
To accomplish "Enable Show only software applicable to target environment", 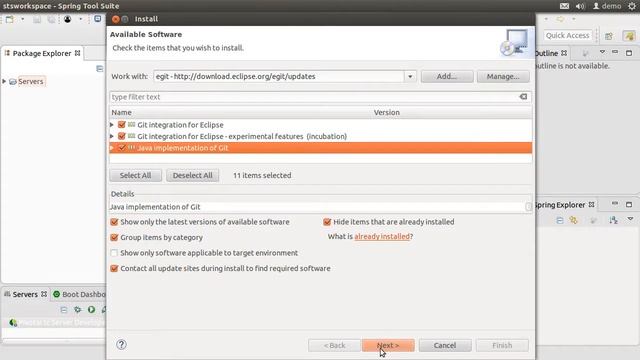I will coord(114,253).
